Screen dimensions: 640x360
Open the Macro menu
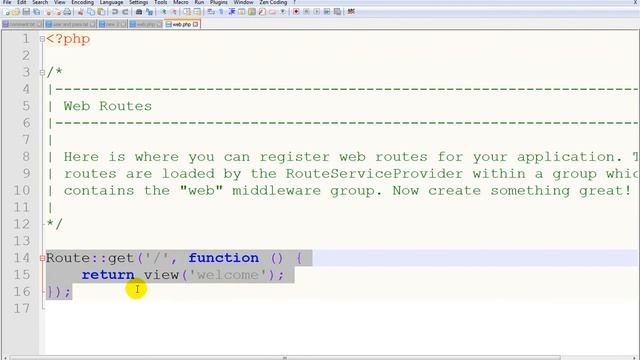(x=181, y=2)
